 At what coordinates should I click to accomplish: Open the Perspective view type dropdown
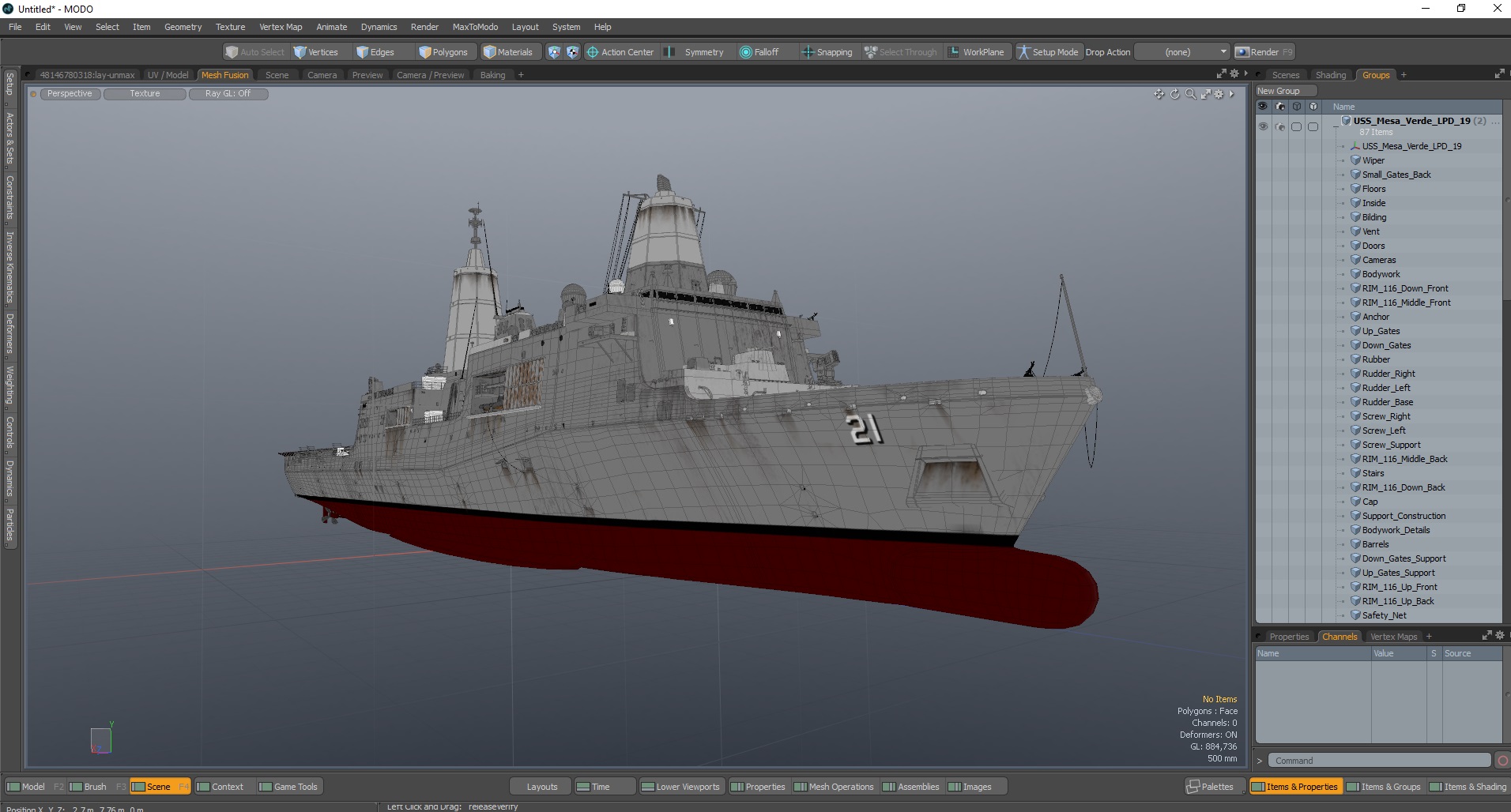pos(70,93)
